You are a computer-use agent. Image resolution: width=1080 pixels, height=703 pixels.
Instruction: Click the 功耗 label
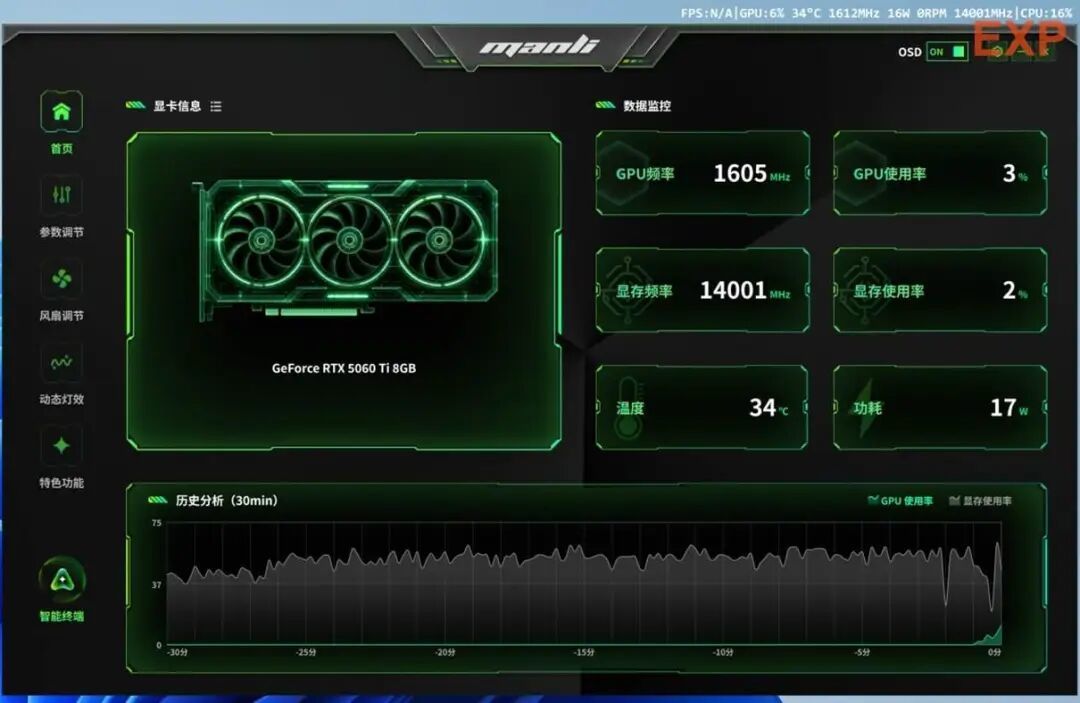pyautogui.click(x=867, y=408)
